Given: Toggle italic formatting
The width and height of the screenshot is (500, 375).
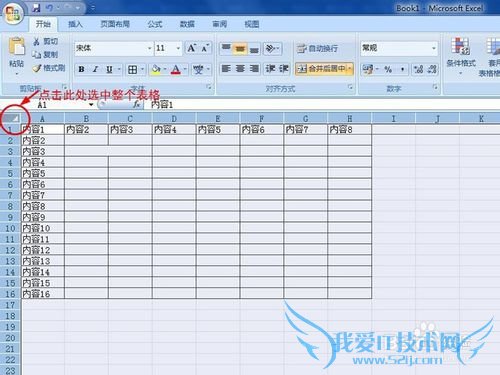Looking at the screenshot, I should 95,69.
